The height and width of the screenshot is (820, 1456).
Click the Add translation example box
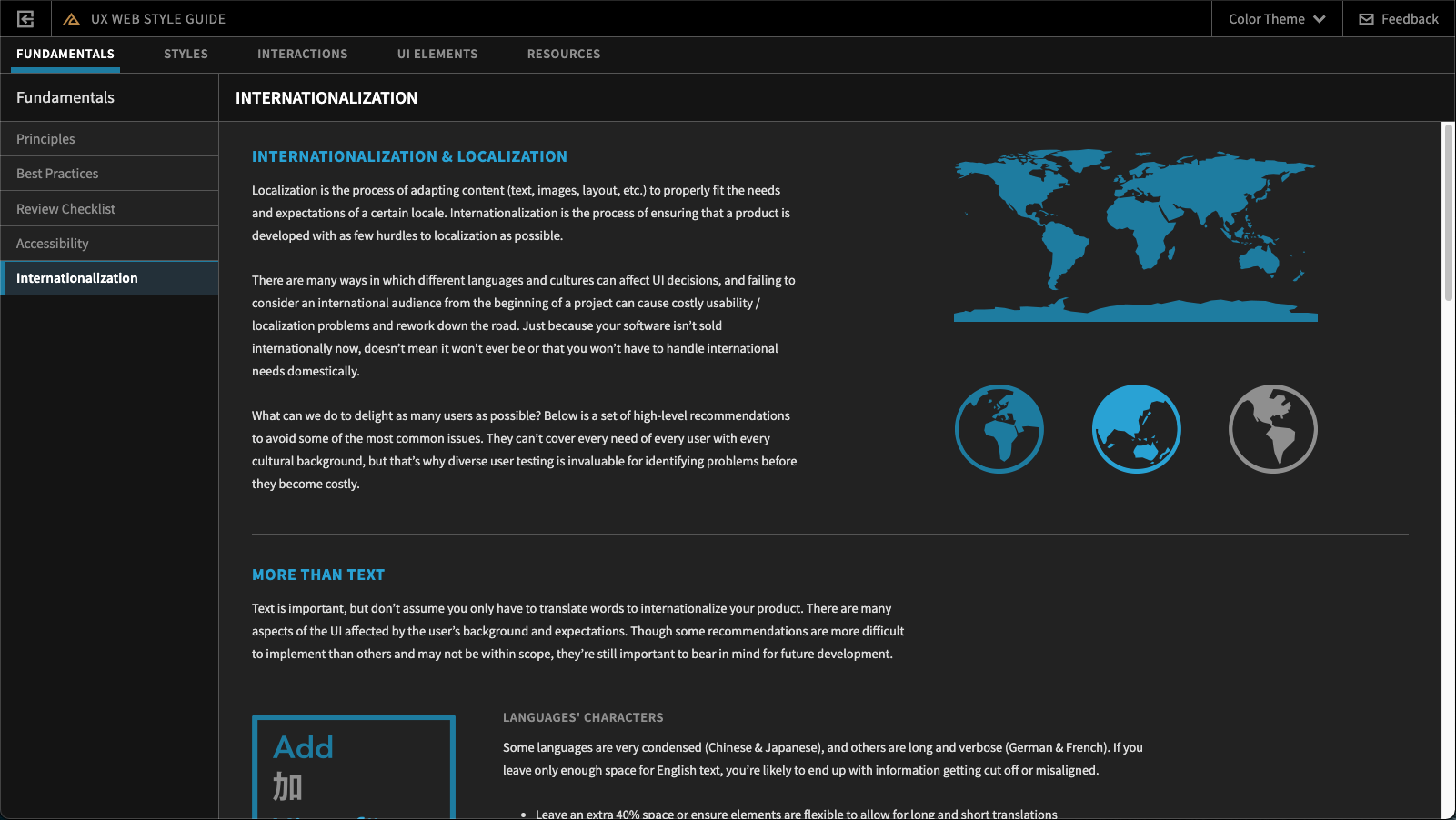pyautogui.click(x=353, y=766)
